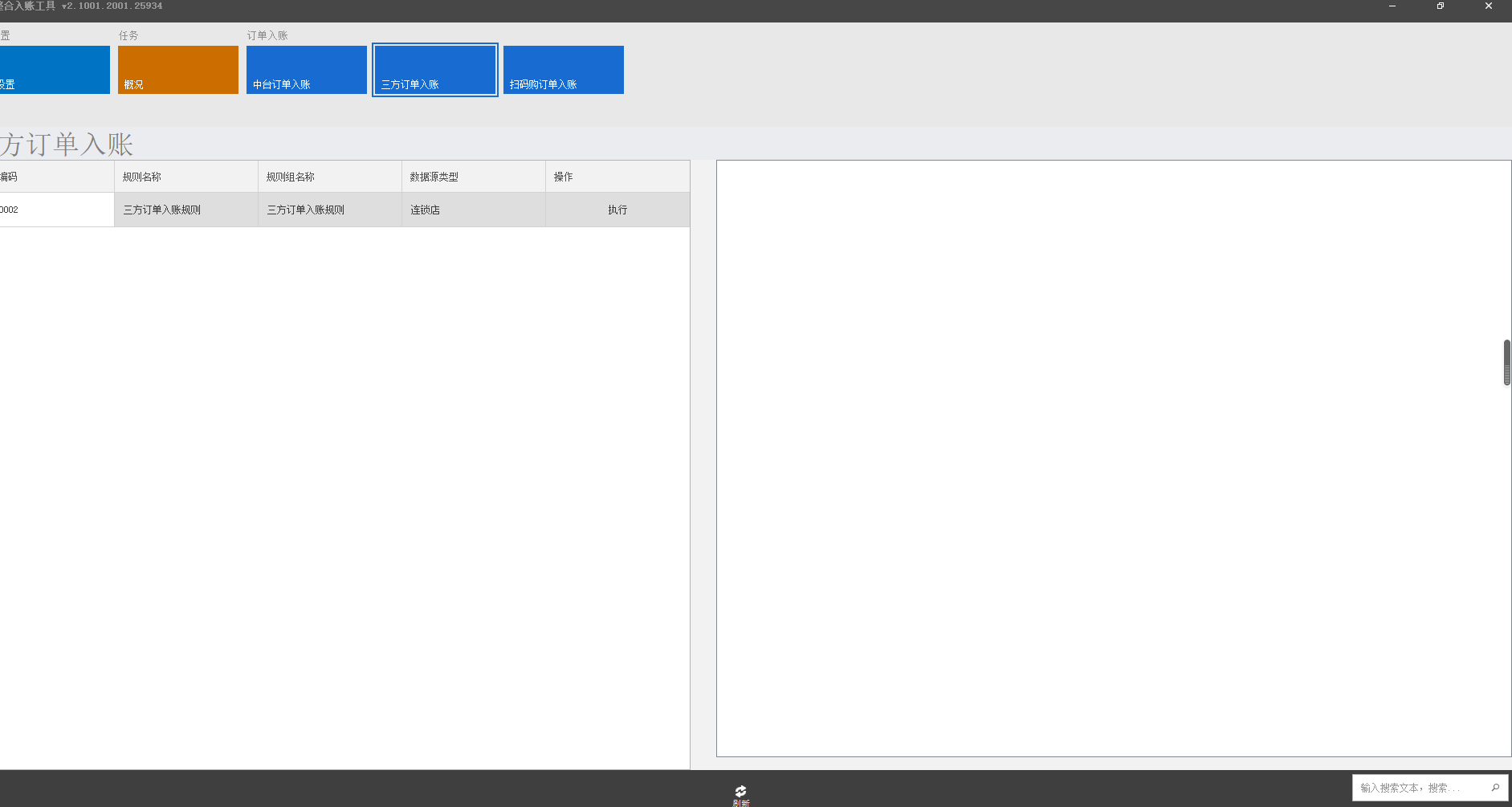Viewport: 1512px width, 807px height.
Task: Minimize the application window
Action: point(1392,6)
